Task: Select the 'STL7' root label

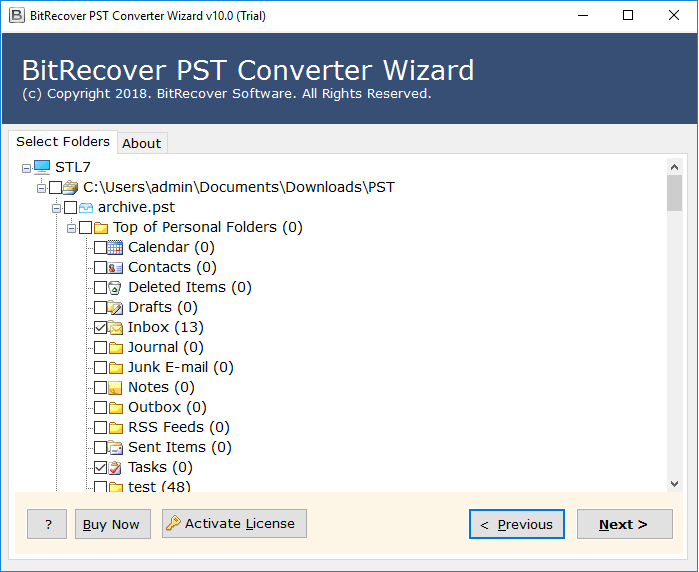Action: pyautogui.click(x=73, y=167)
